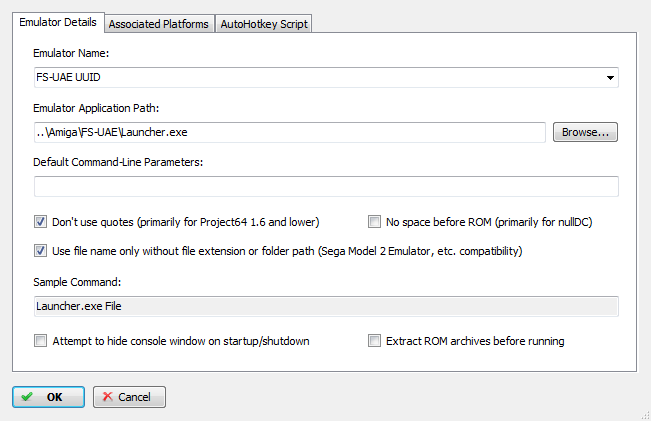Switch to the Associated Platforms tab
The height and width of the screenshot is (421, 651).
pos(159,24)
